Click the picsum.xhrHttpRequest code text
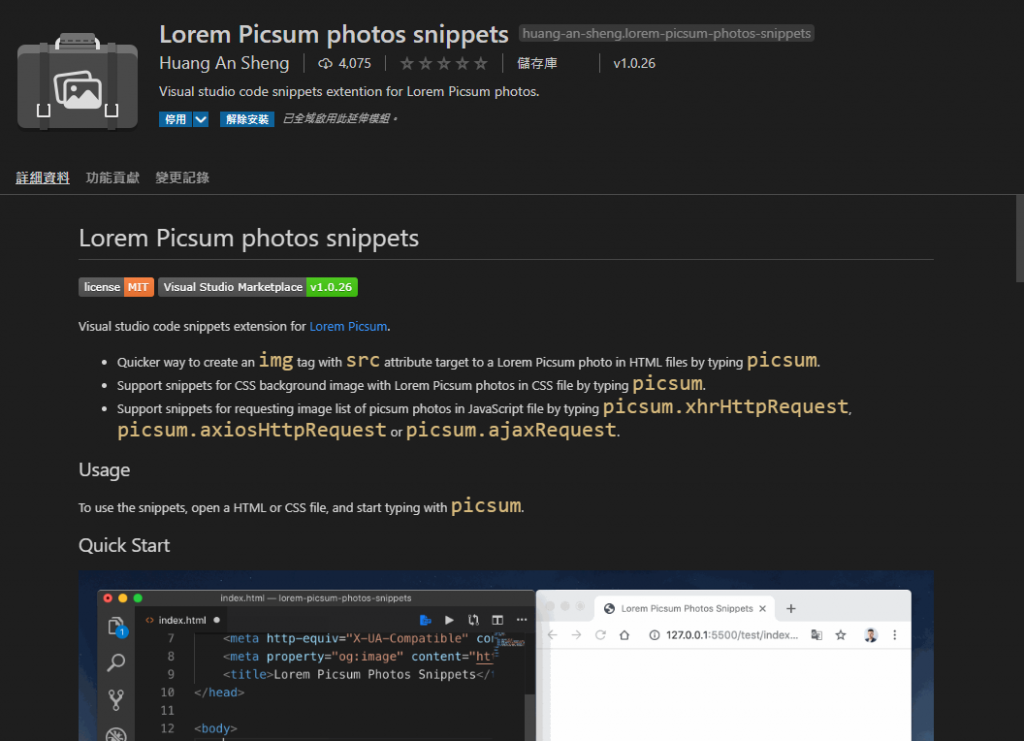 [726, 407]
